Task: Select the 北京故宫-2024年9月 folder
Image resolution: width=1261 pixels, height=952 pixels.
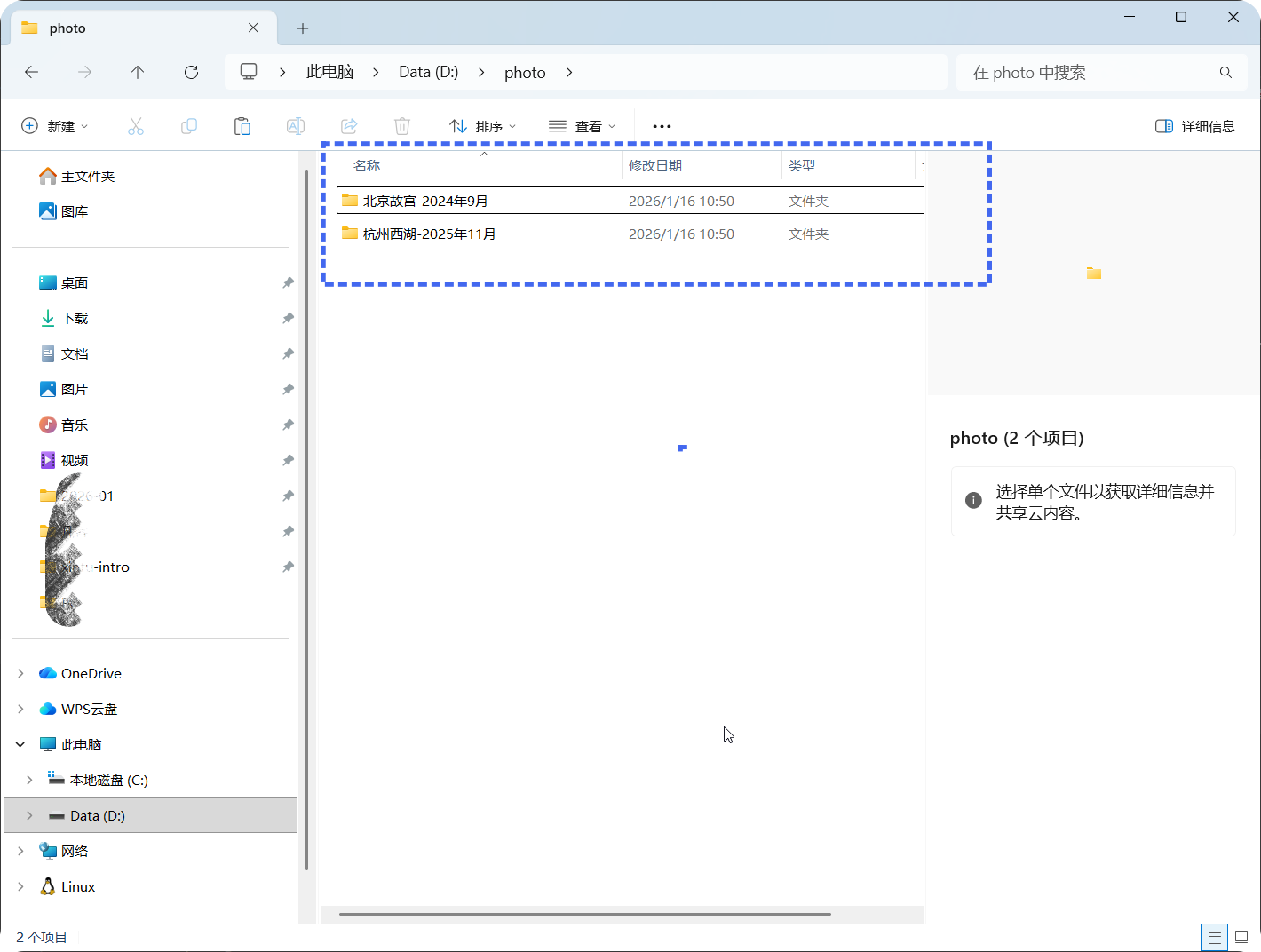Action: [425, 201]
